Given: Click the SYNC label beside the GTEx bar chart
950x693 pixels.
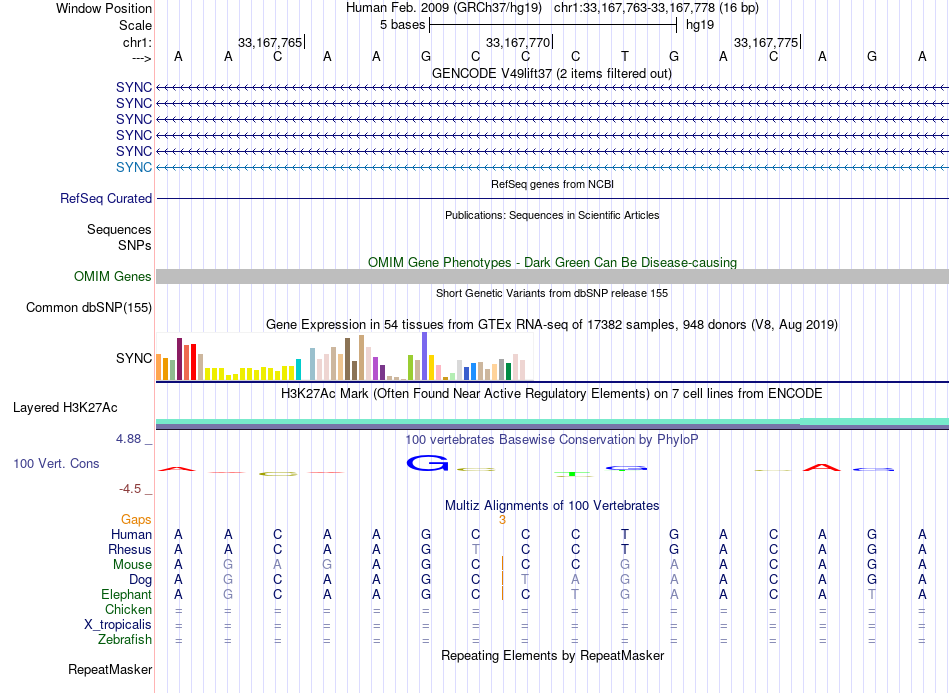Looking at the screenshot, I should pos(134,358).
